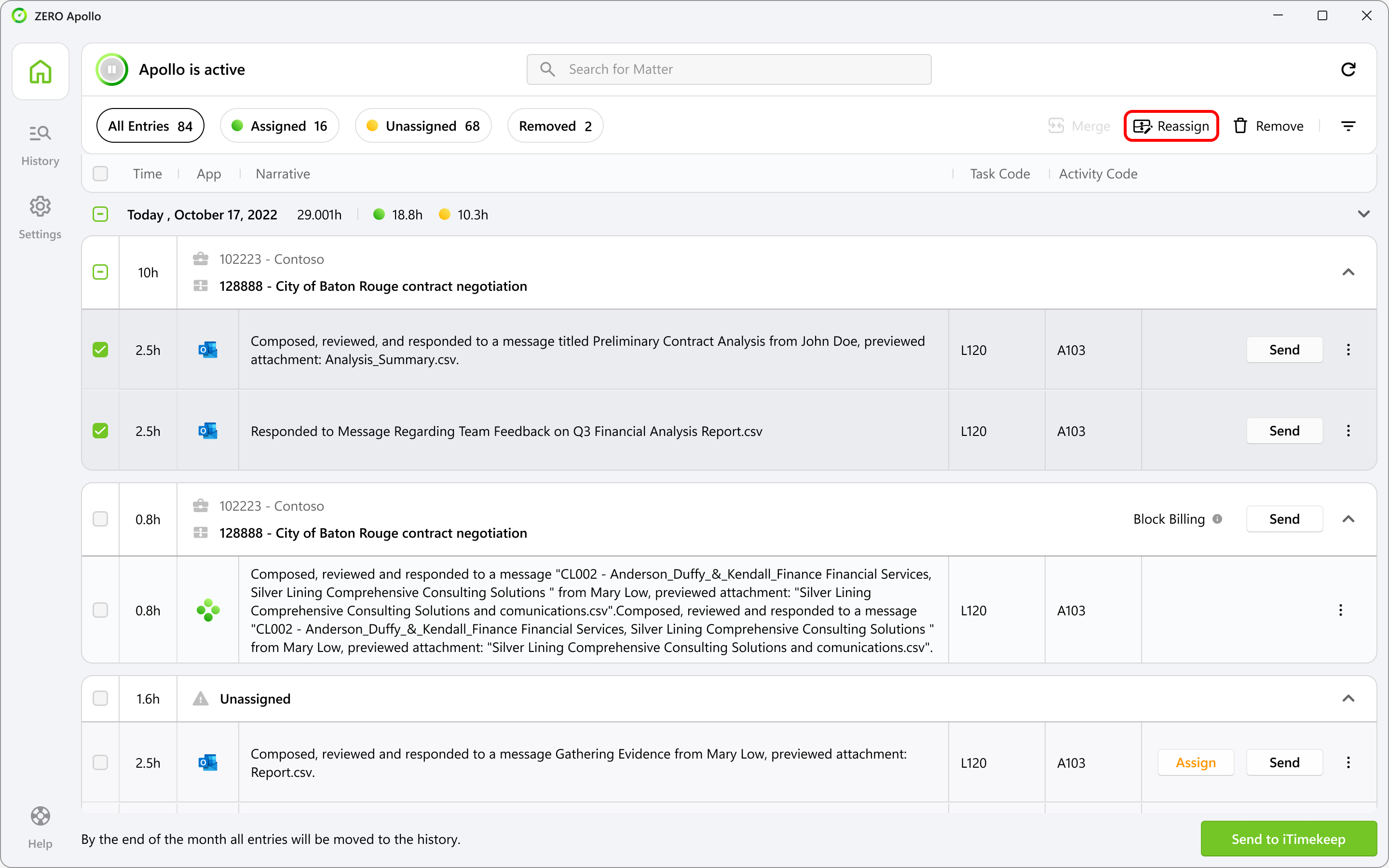Screen dimensions: 1389x868
Task: Click matter icon beside 128888 in the 10h group
Action: pyautogui.click(x=200, y=286)
